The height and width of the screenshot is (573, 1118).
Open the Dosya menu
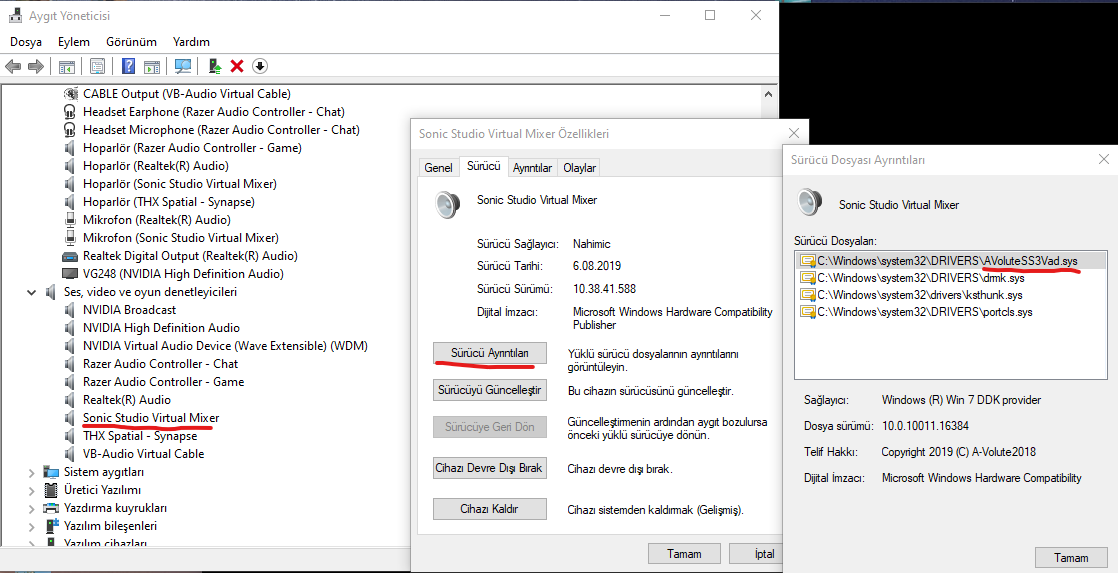click(26, 42)
